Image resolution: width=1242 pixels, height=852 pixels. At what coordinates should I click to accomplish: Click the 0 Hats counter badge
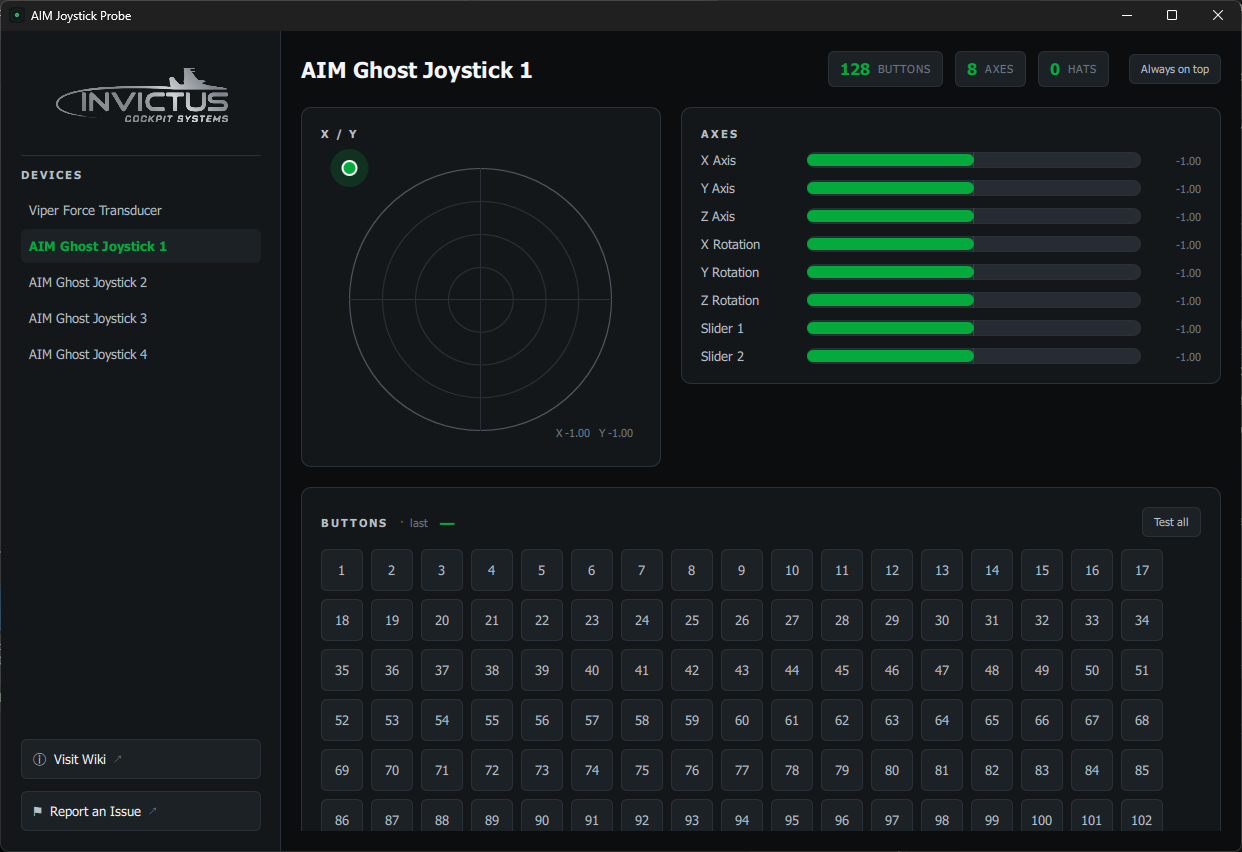(1073, 69)
